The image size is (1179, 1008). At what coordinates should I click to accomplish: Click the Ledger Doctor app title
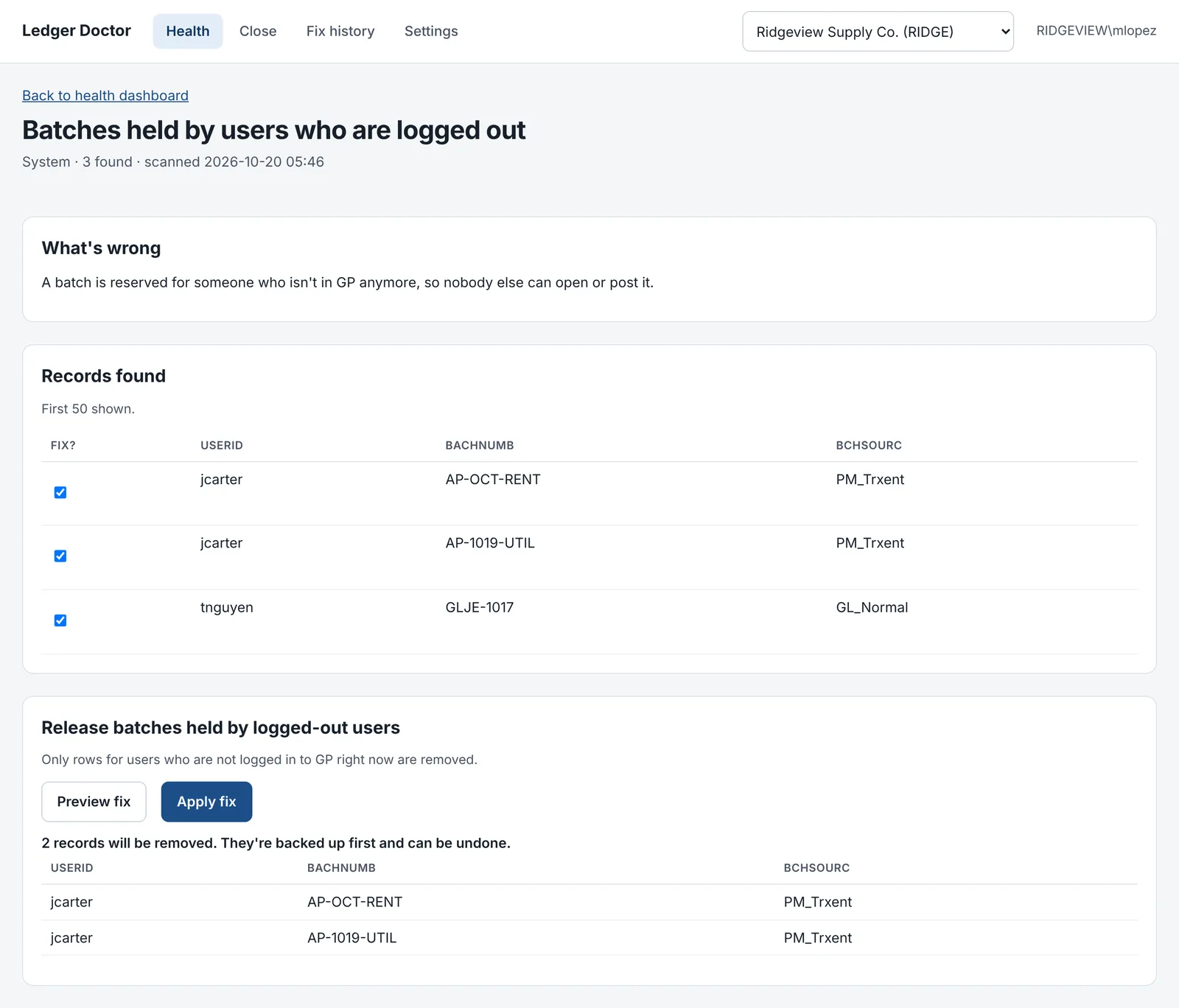[77, 31]
